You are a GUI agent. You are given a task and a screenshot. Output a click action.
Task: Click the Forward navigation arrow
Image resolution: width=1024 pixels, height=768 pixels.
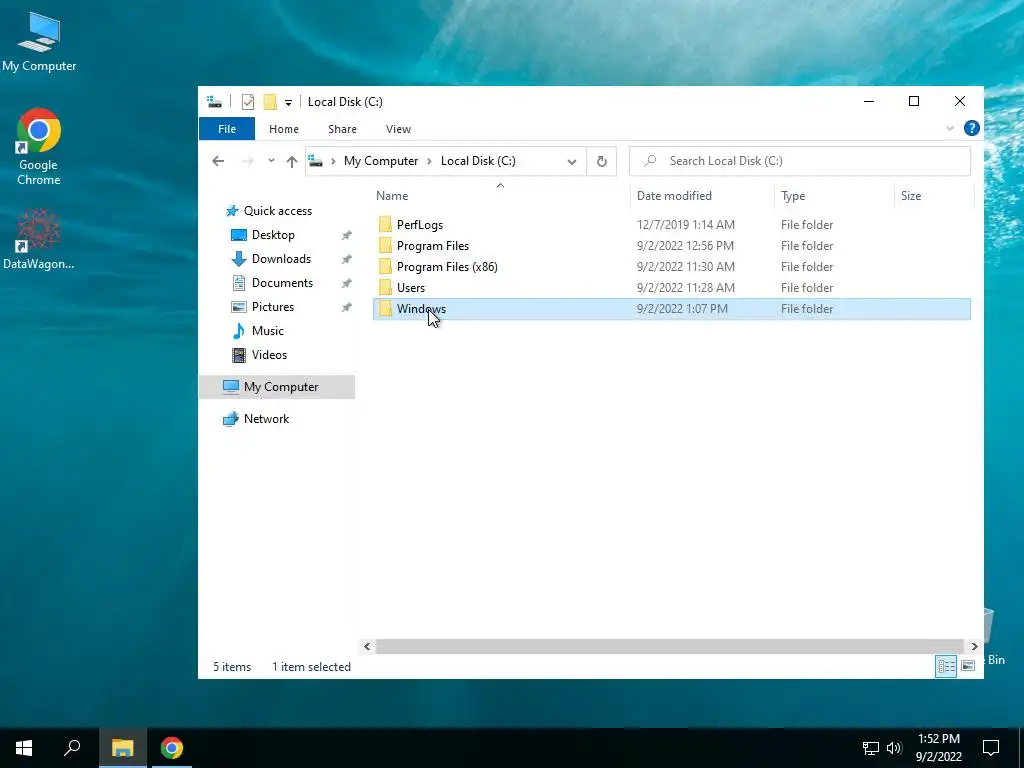point(248,161)
